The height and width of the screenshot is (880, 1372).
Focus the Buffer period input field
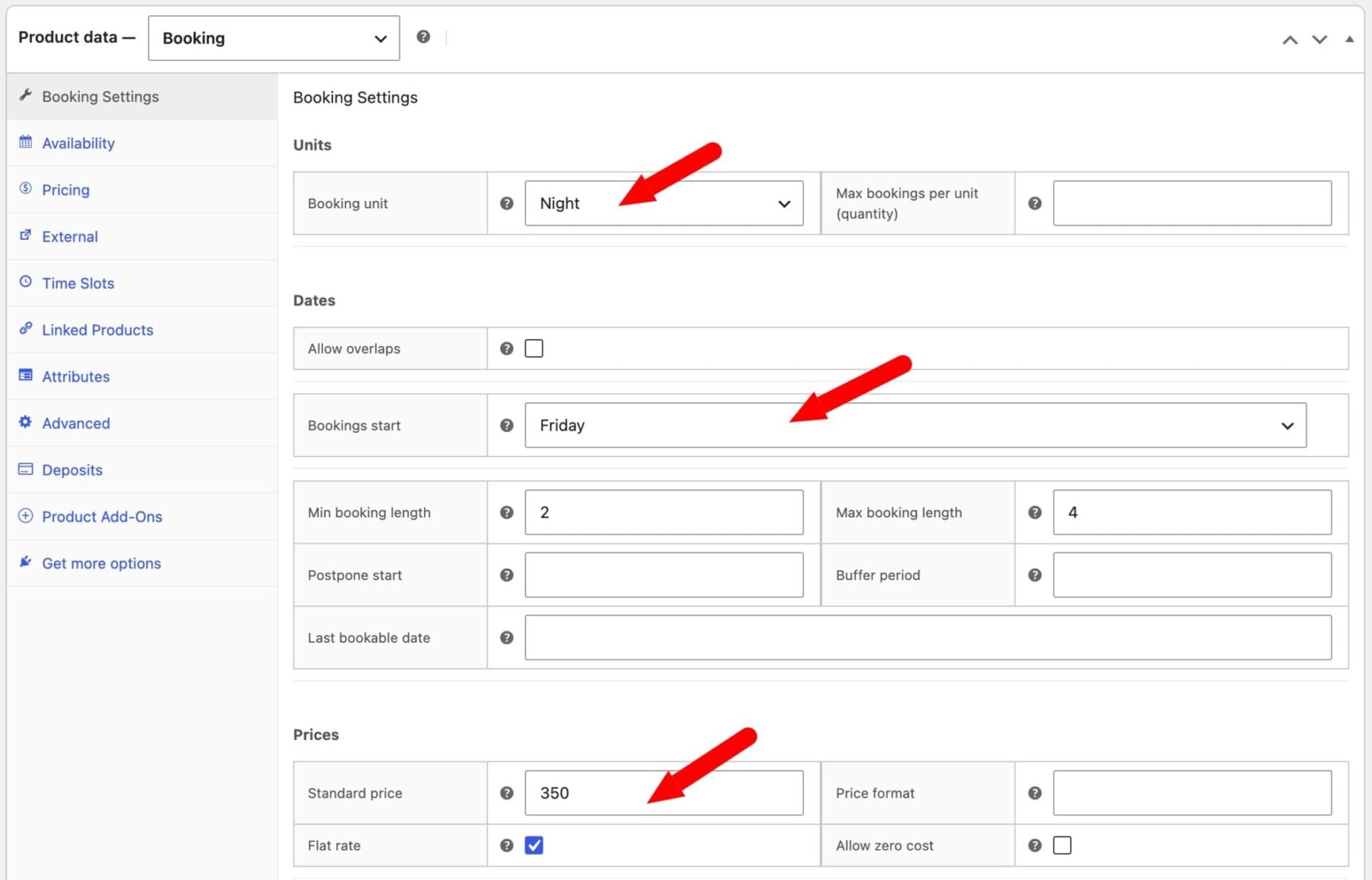click(1192, 575)
